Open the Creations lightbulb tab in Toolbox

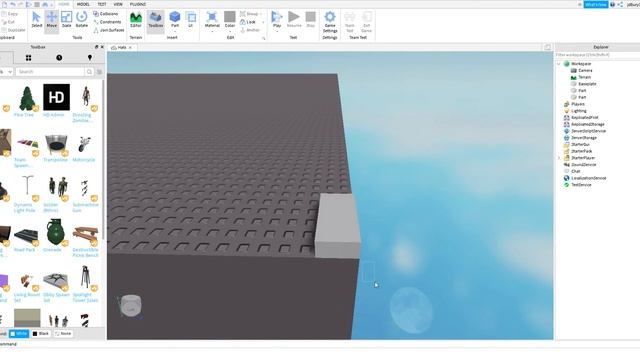tap(90, 58)
